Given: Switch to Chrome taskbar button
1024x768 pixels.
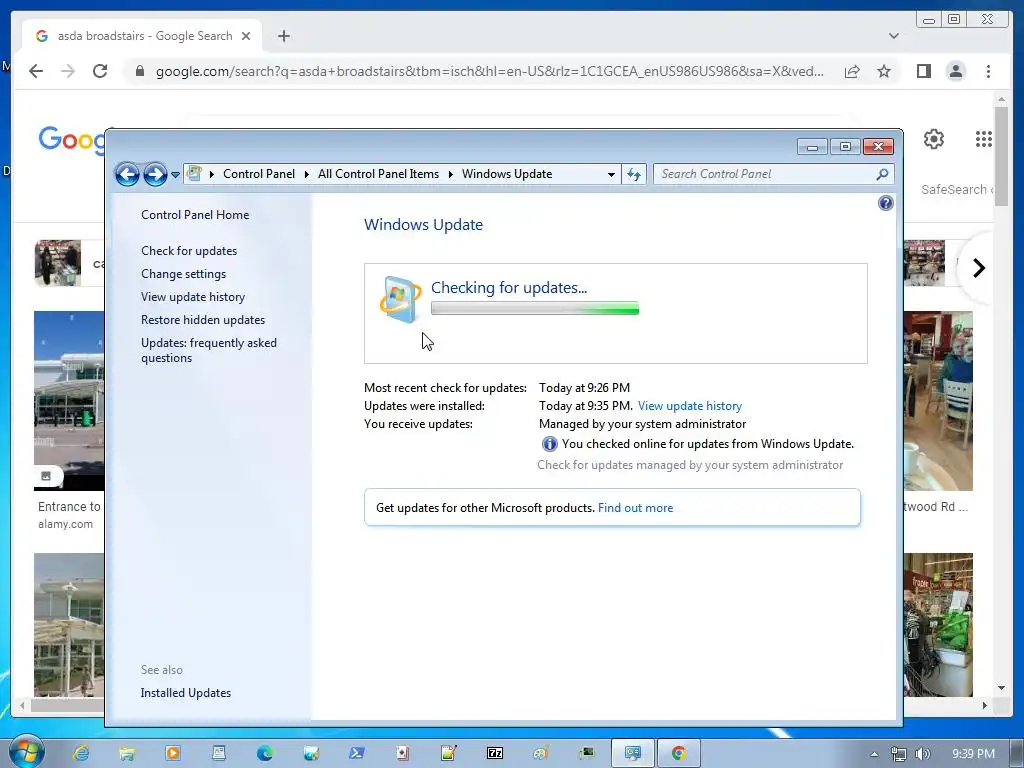Looking at the screenshot, I should [678, 753].
